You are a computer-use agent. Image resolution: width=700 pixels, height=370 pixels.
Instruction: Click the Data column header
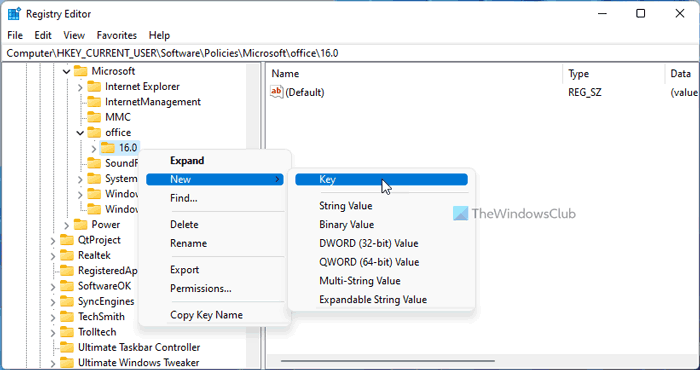[682, 74]
